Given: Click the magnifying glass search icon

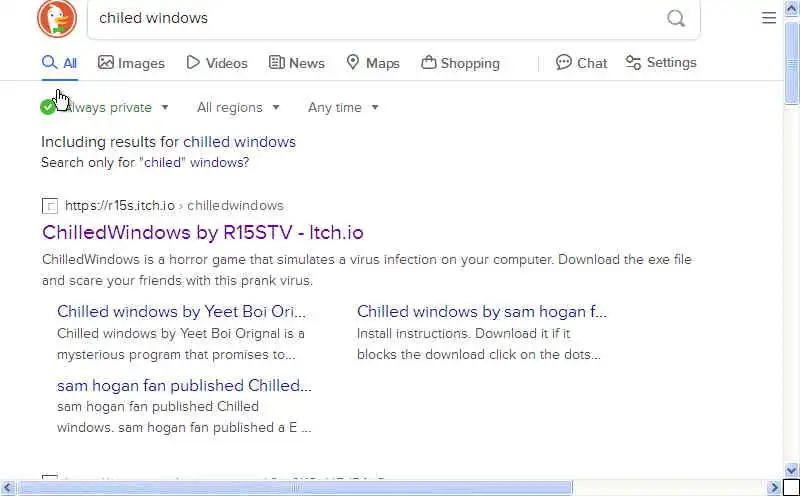Looking at the screenshot, I should click(676, 18).
